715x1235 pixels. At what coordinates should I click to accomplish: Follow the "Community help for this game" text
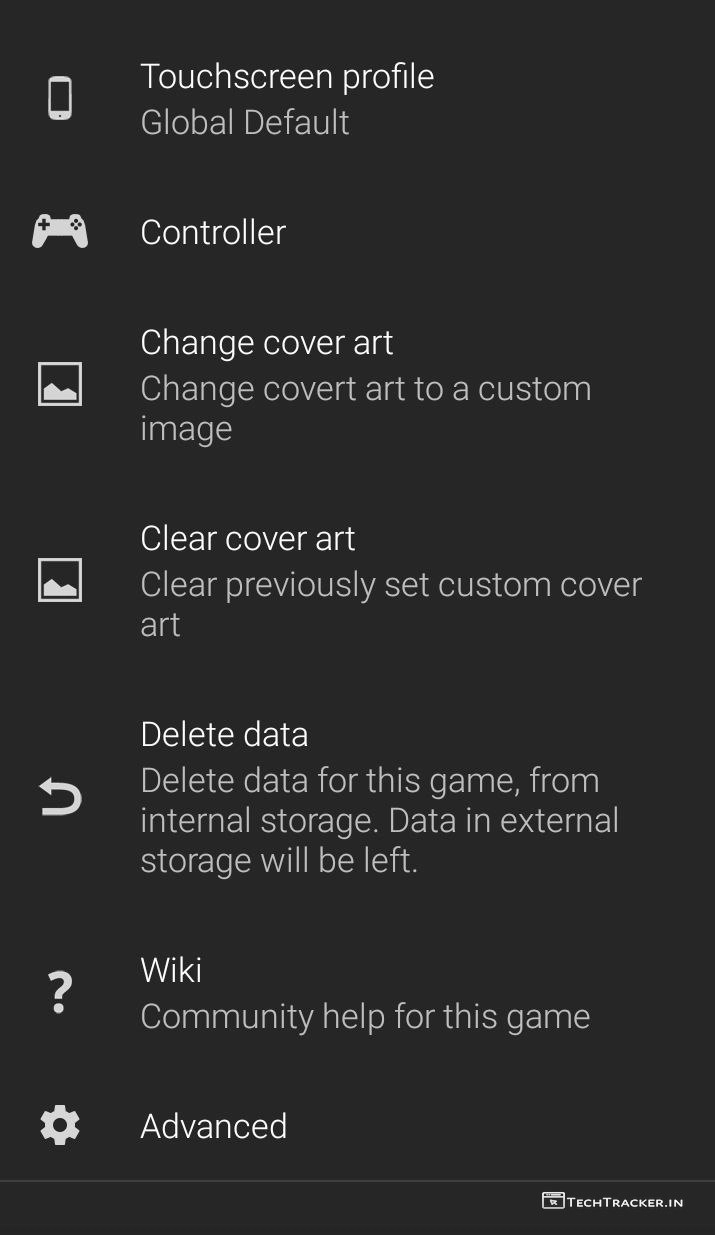click(x=365, y=1016)
